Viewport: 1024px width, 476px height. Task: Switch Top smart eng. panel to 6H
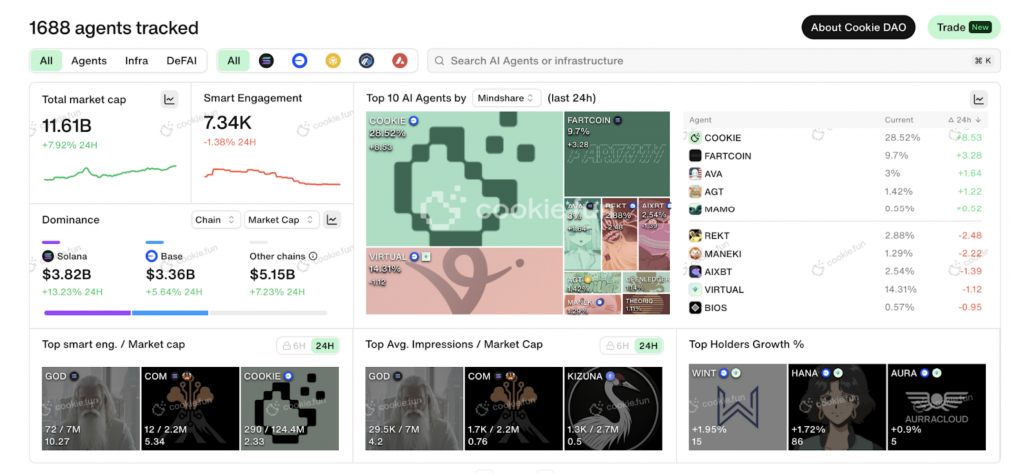pyautogui.click(x=293, y=345)
